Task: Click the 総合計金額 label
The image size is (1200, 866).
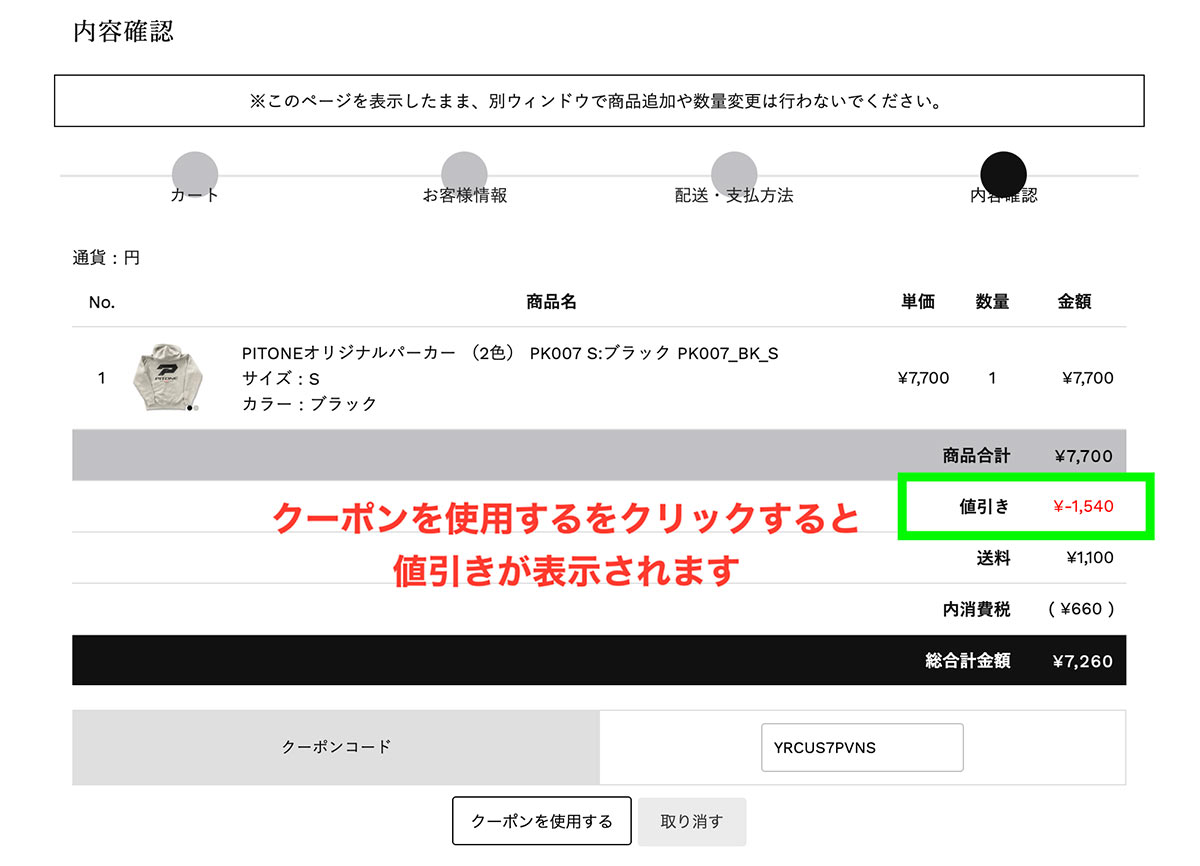Action: click(x=968, y=661)
